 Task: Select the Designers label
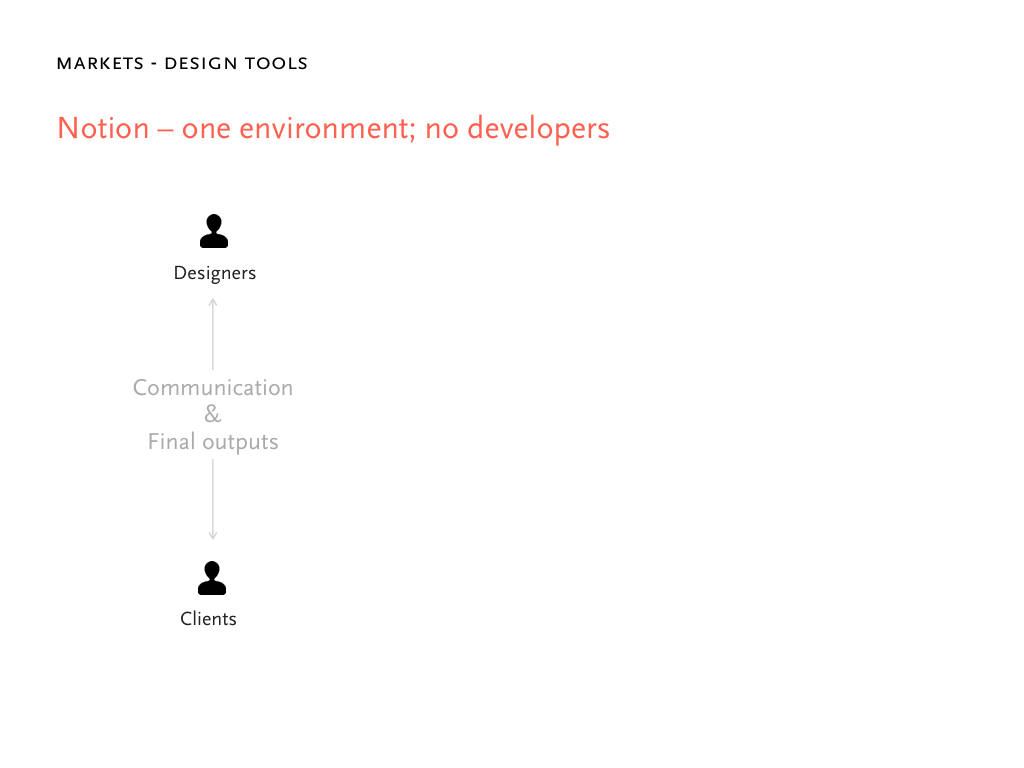[x=214, y=273]
